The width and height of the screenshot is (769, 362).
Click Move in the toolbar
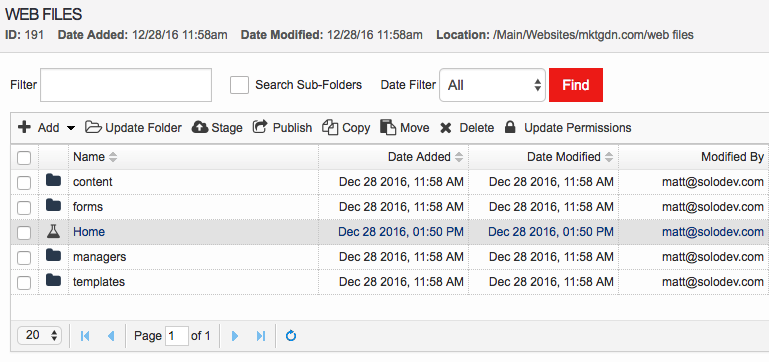pyautogui.click(x=405, y=128)
